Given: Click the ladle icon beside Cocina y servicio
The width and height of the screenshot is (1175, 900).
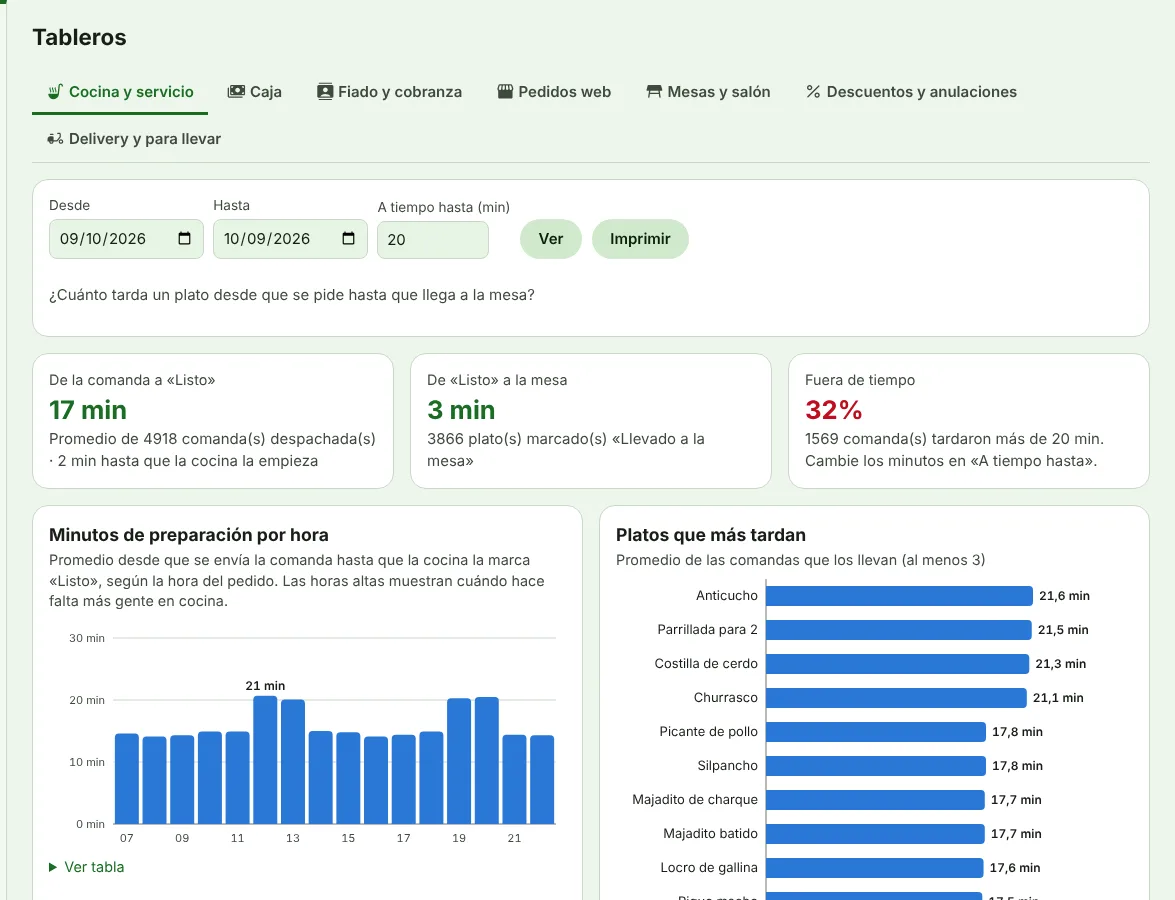Looking at the screenshot, I should click(55, 91).
